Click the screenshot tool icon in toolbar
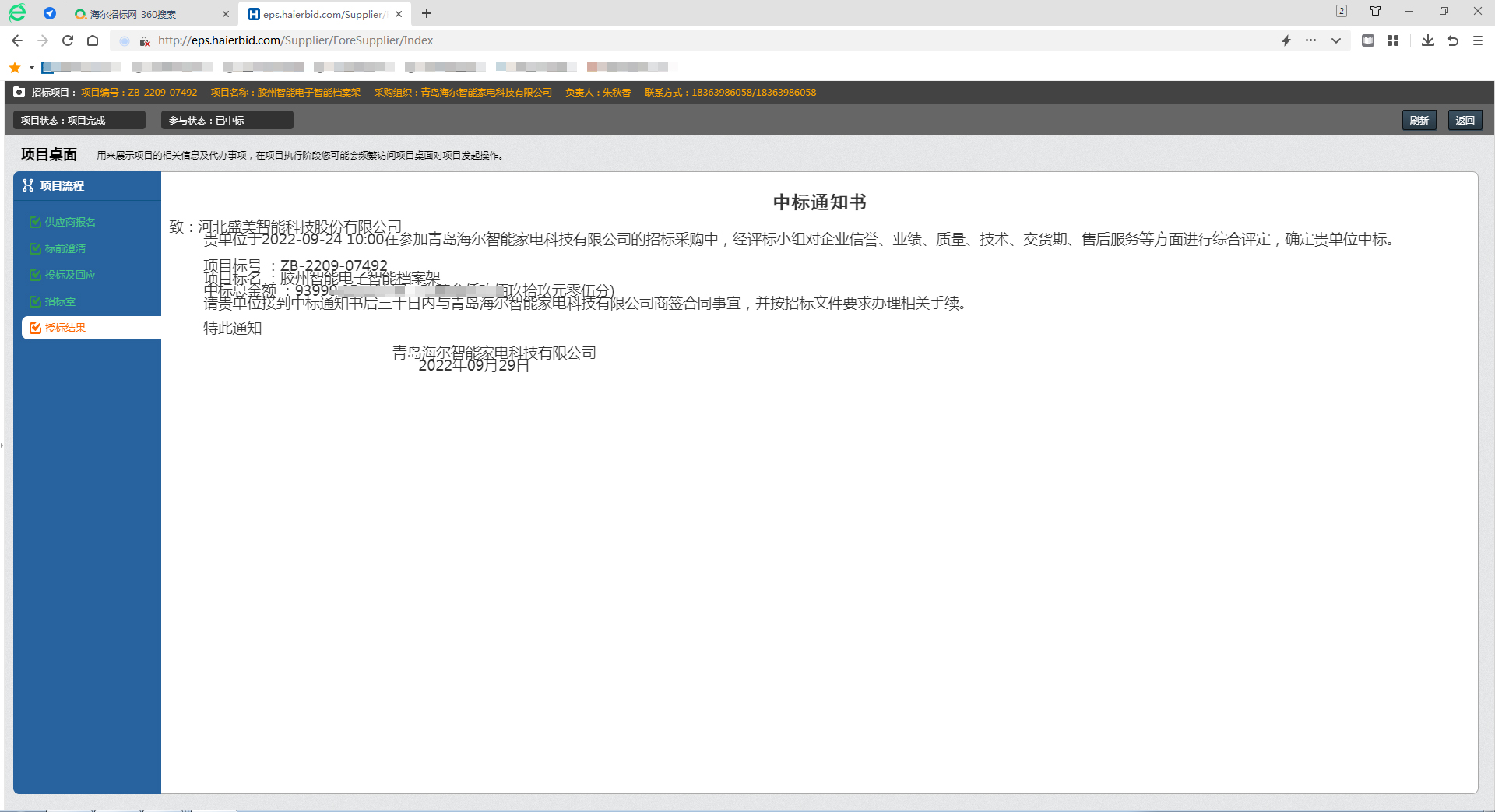The width and height of the screenshot is (1495, 812). 1368,40
